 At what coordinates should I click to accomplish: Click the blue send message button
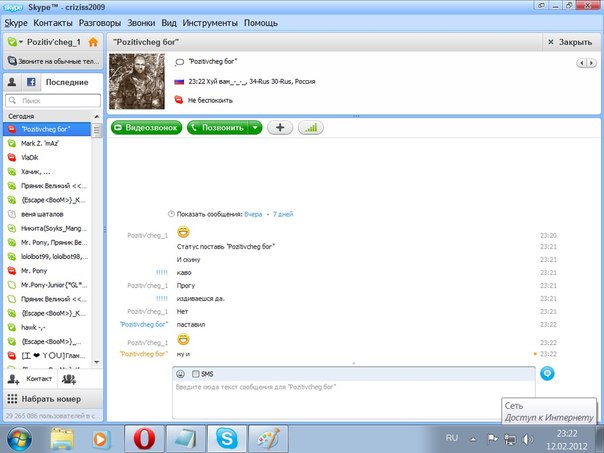[x=547, y=373]
